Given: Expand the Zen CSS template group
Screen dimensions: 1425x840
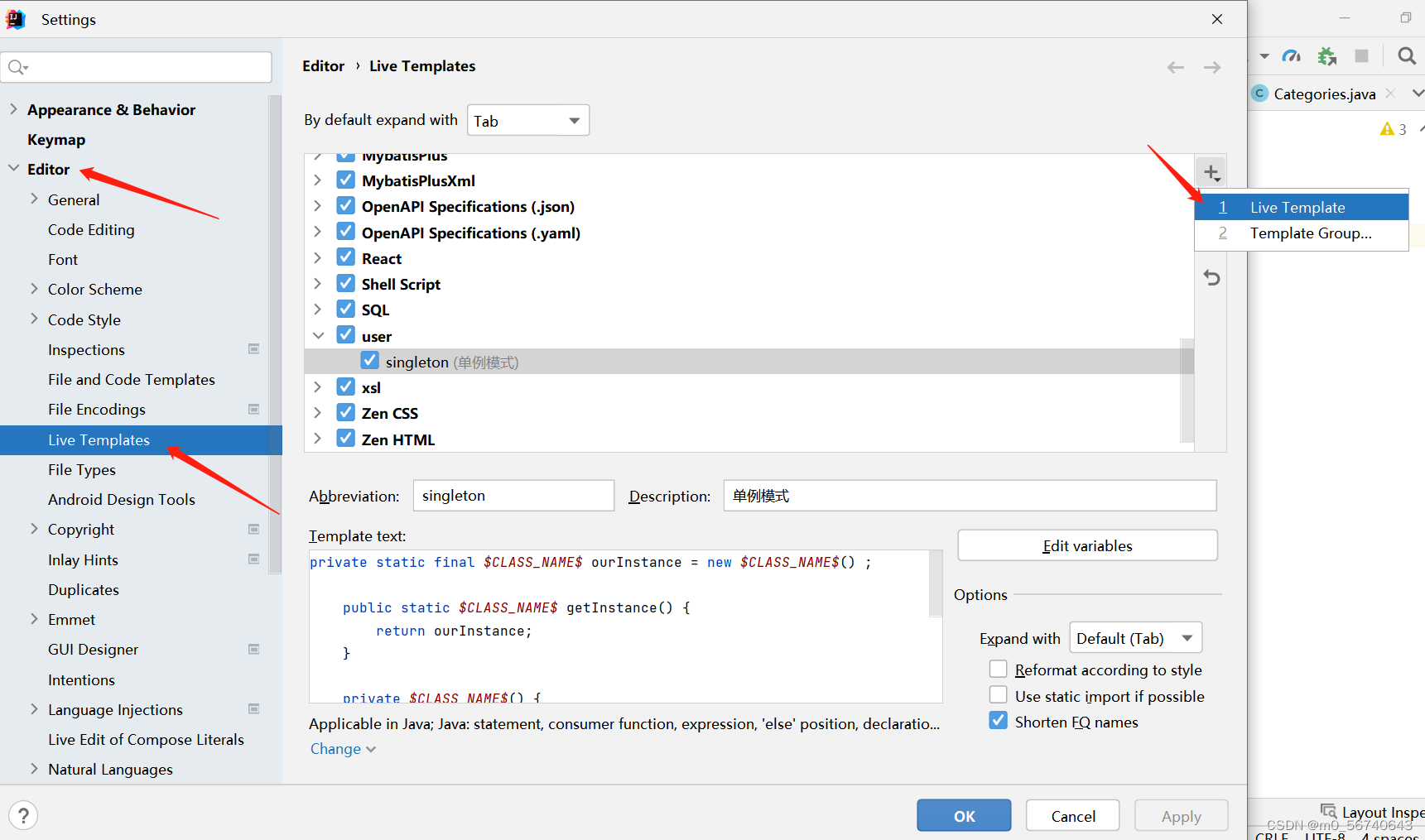Looking at the screenshot, I should point(318,413).
